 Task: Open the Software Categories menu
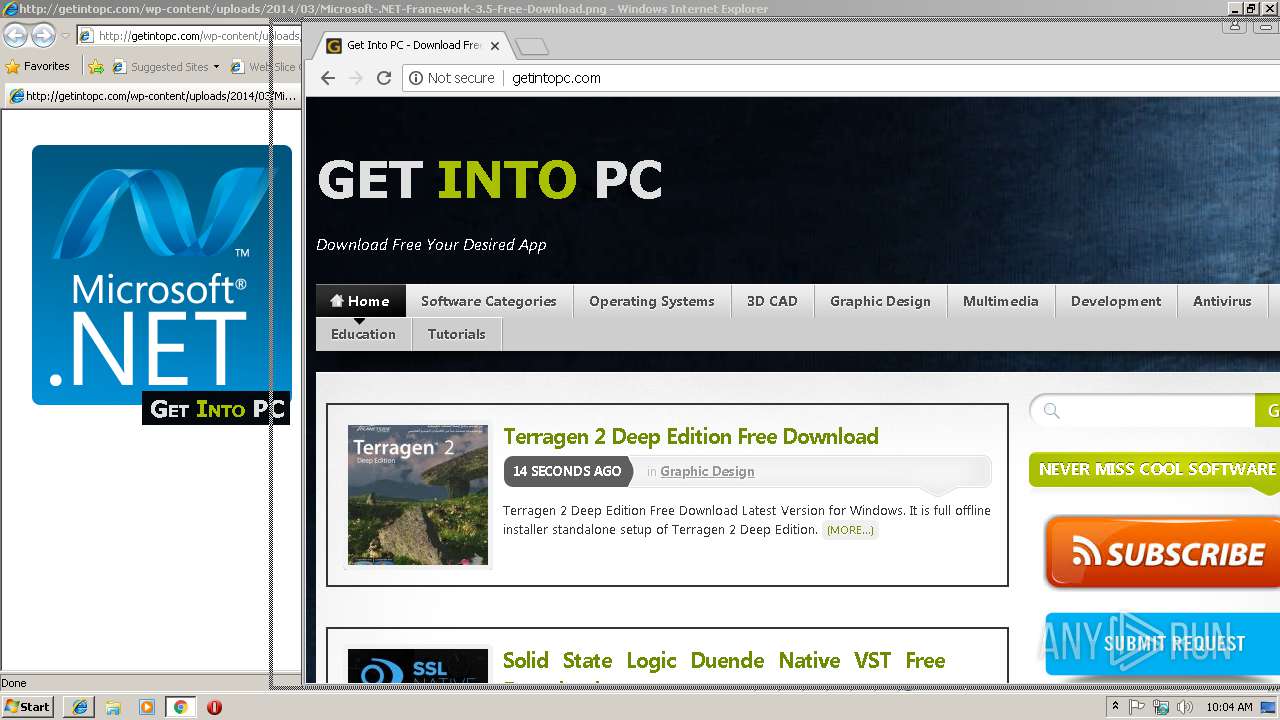click(488, 301)
